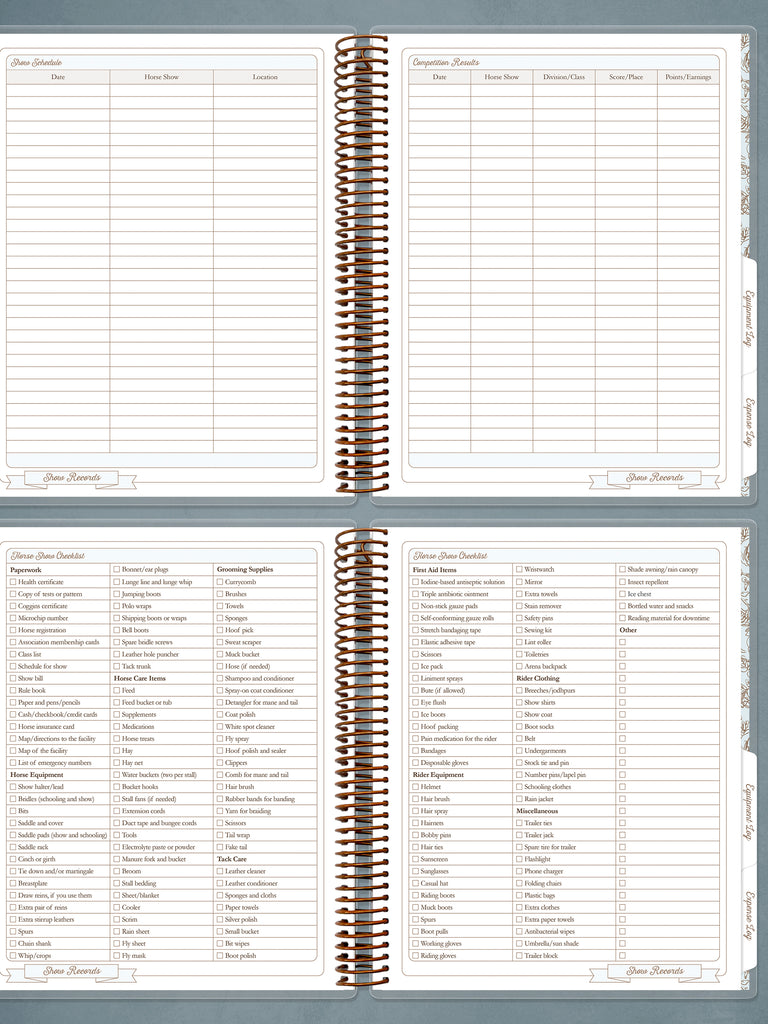The height and width of the screenshot is (1024, 768).
Task: Check the Insect repellent box
Action: click(622, 582)
